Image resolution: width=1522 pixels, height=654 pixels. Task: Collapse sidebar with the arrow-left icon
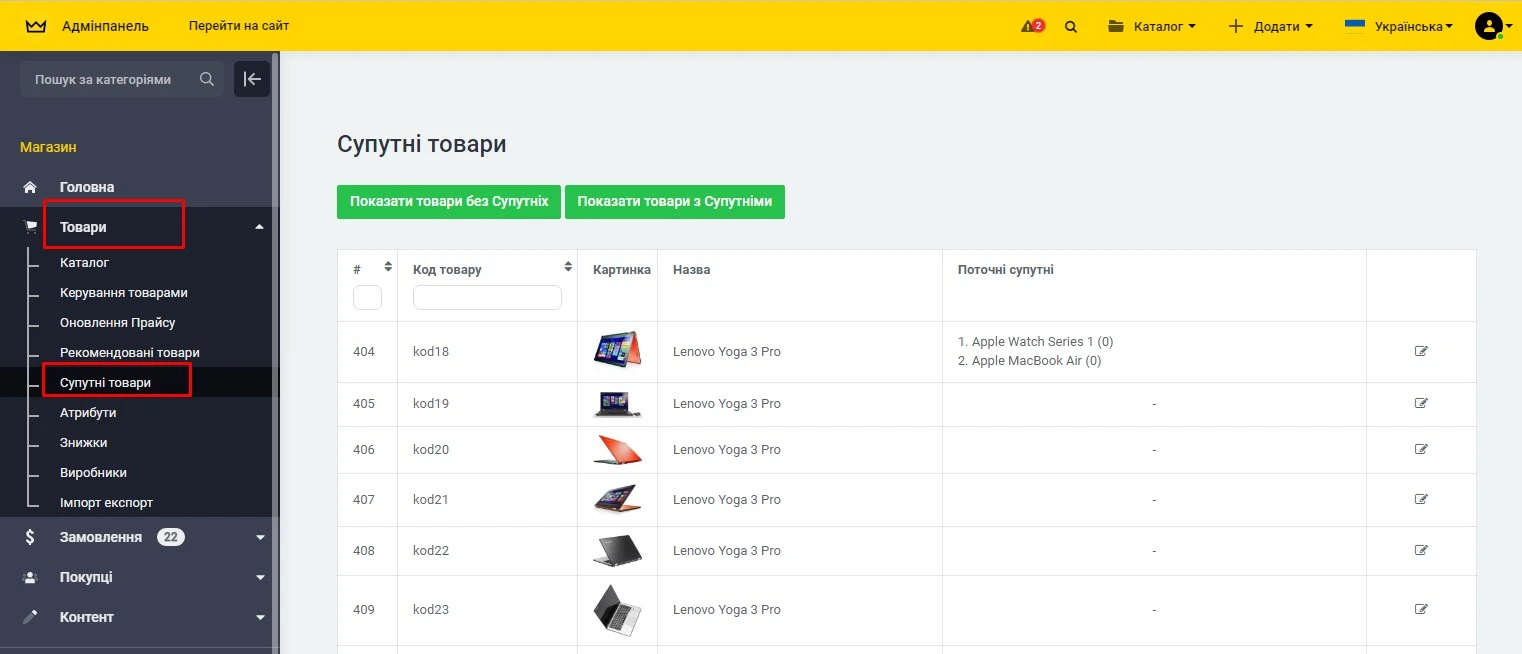(x=252, y=79)
